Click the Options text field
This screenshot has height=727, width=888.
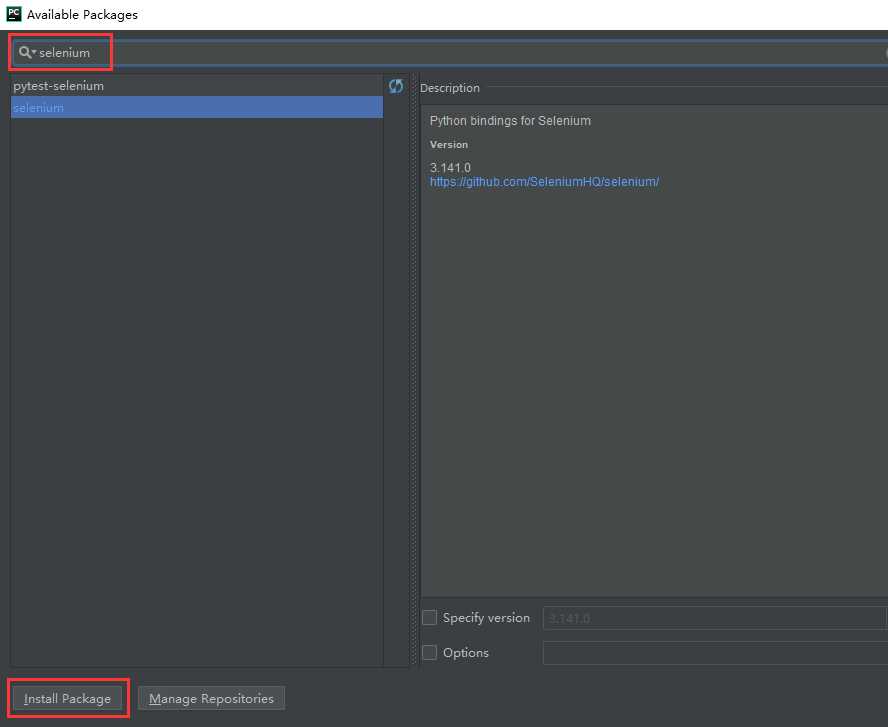715,653
